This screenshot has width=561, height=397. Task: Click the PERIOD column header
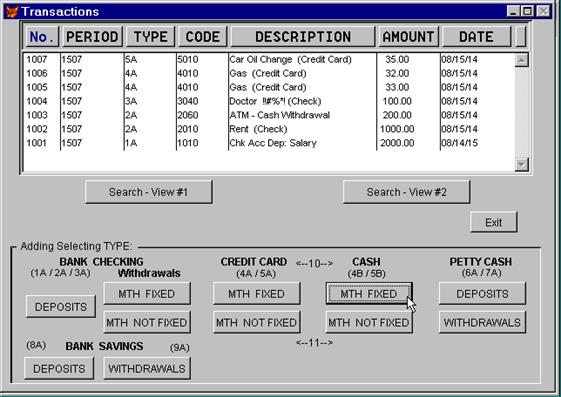(92, 36)
